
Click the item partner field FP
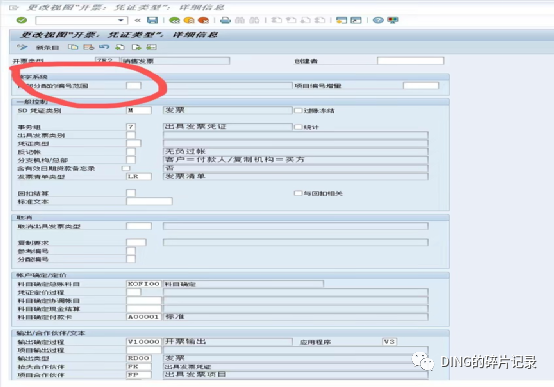[139, 375]
